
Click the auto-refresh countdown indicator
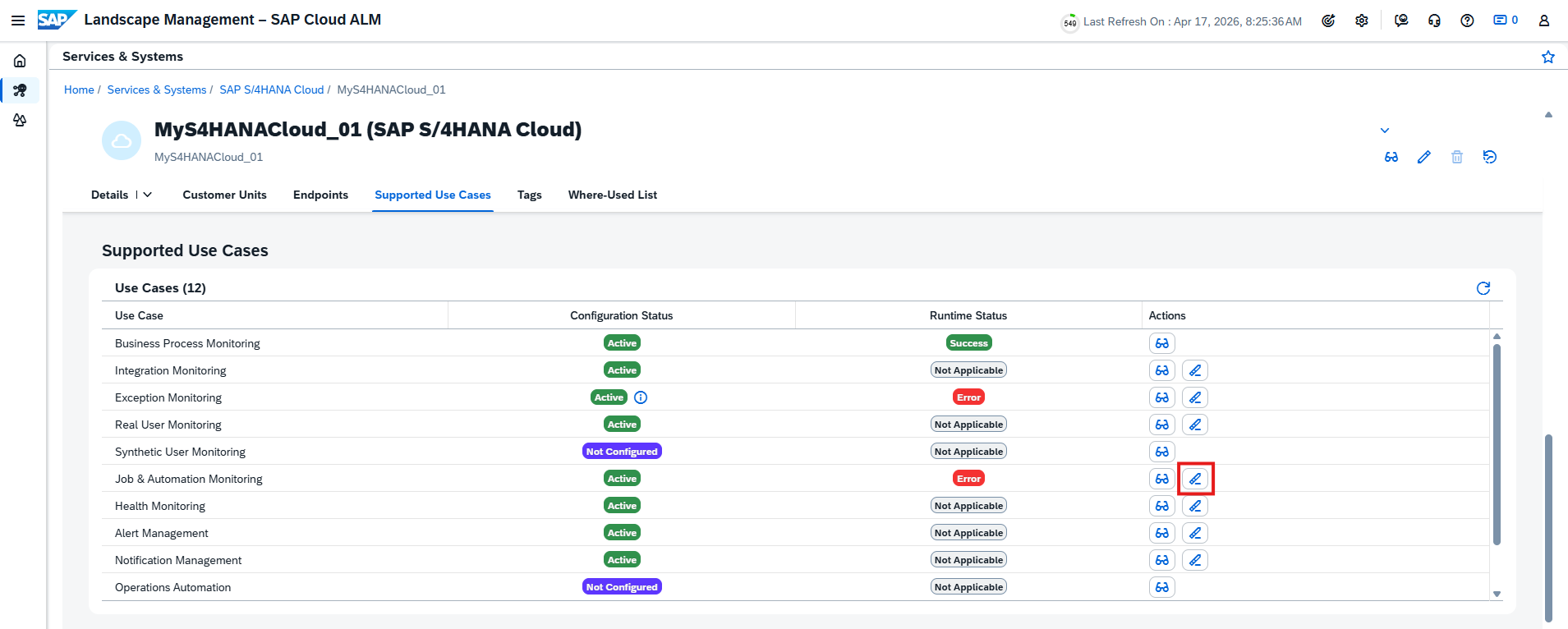(x=1069, y=22)
